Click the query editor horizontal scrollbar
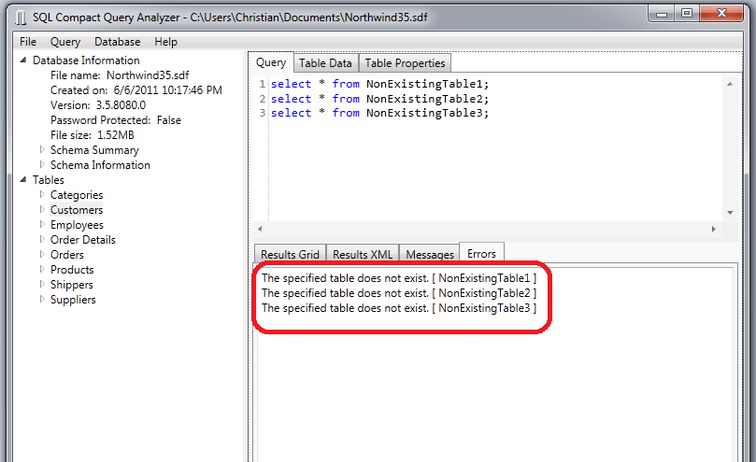This screenshot has height=462, width=756. 490,228
